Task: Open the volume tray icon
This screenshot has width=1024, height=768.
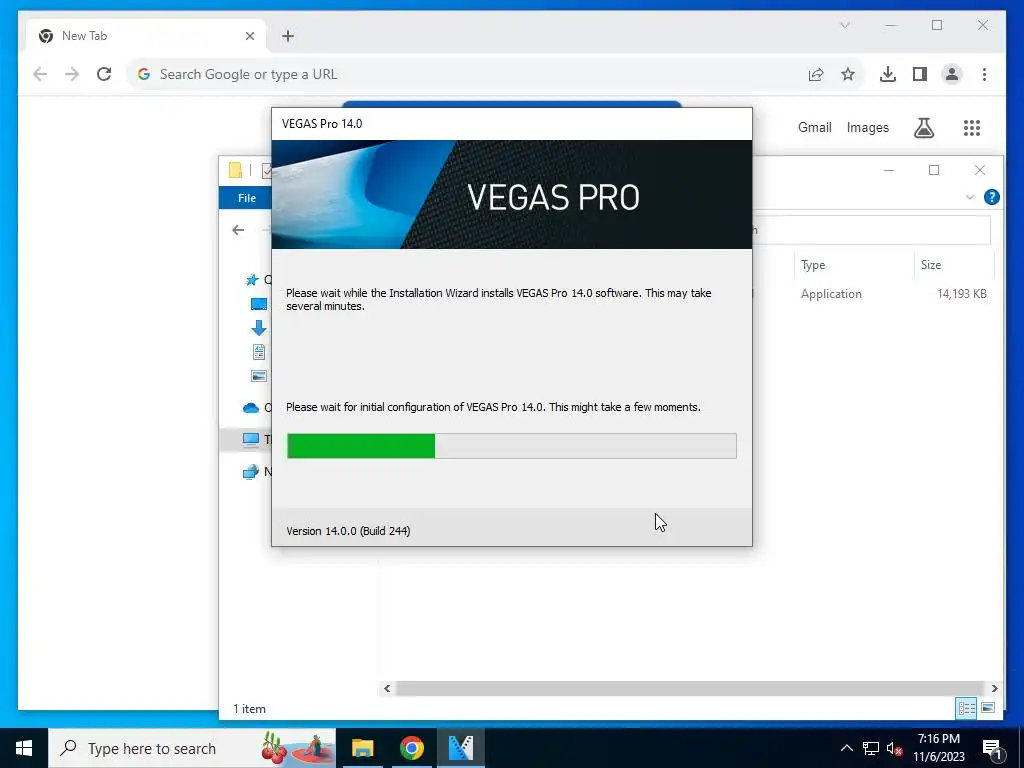Action: coord(895,748)
